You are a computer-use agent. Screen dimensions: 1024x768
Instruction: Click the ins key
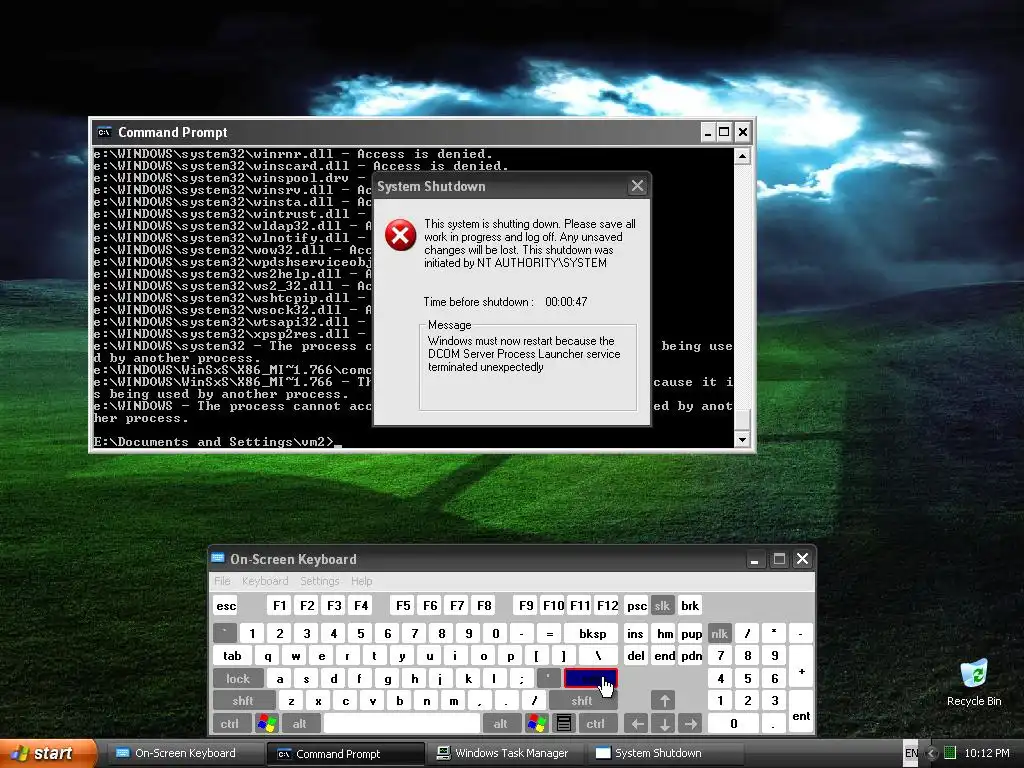635,633
